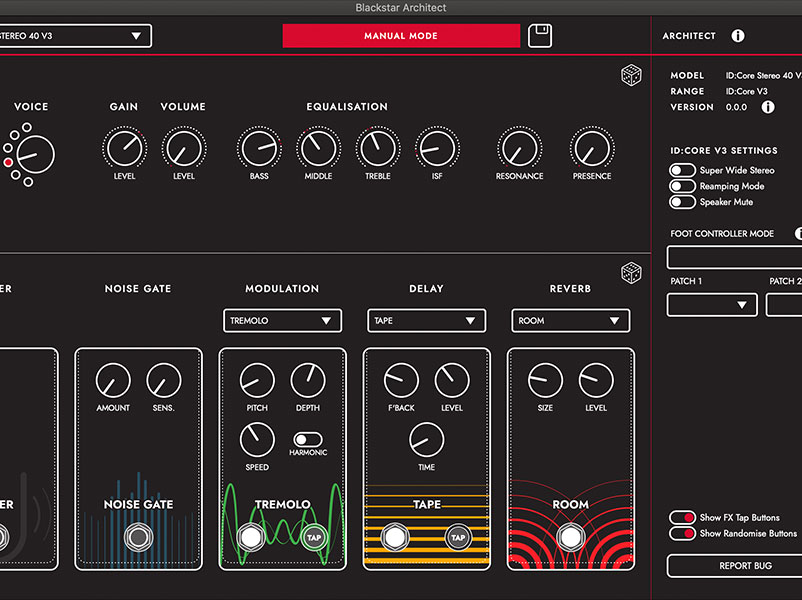Toggle Reamping Mode switch
This screenshot has height=600, width=802.
[x=683, y=186]
